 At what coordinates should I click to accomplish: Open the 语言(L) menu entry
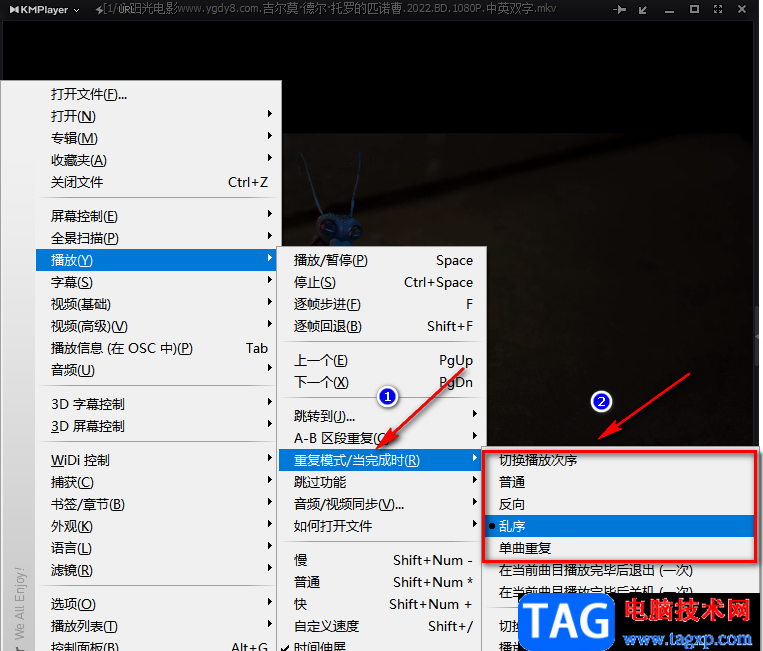point(156,548)
